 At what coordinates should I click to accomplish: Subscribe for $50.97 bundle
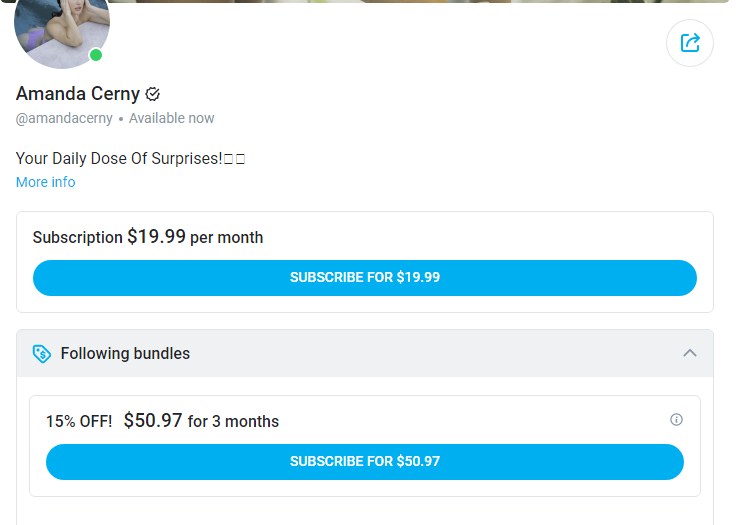pyautogui.click(x=365, y=462)
